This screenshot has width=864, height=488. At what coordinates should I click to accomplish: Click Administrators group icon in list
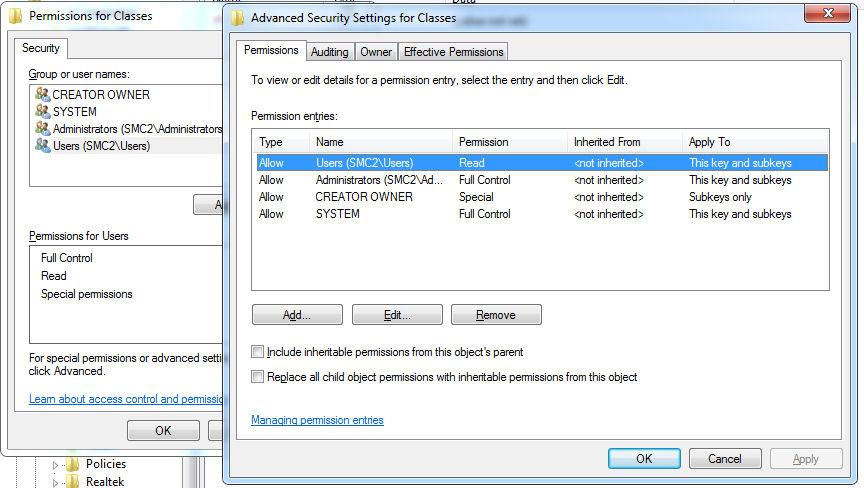click(42, 128)
